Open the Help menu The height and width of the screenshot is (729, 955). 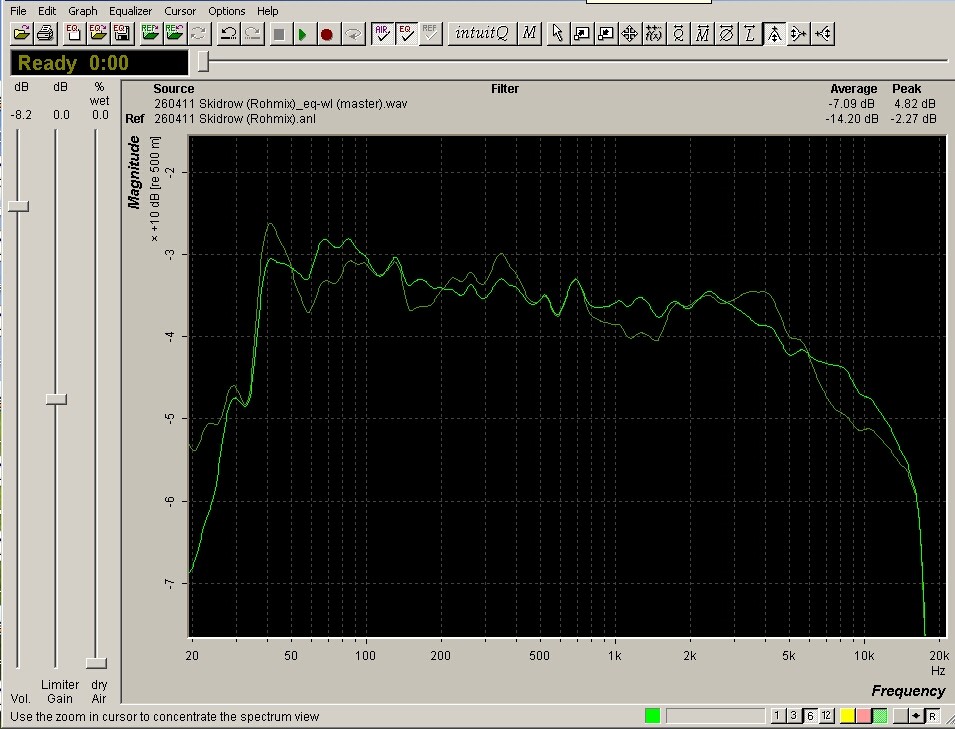tap(267, 11)
